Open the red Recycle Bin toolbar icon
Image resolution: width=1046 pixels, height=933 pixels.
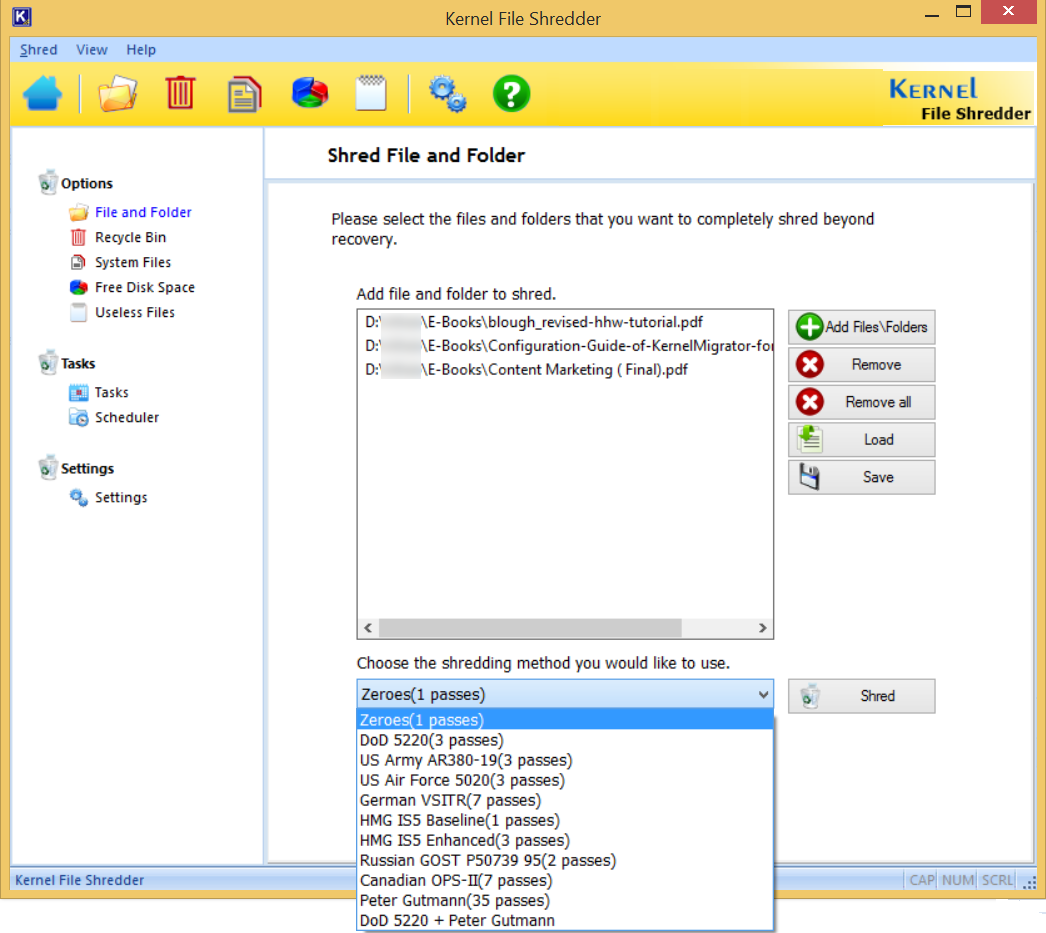180,93
